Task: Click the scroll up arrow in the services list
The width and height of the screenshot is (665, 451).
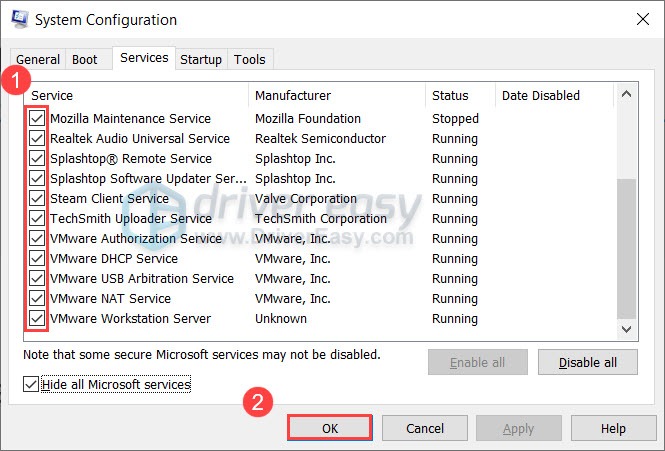Action: pos(626,95)
